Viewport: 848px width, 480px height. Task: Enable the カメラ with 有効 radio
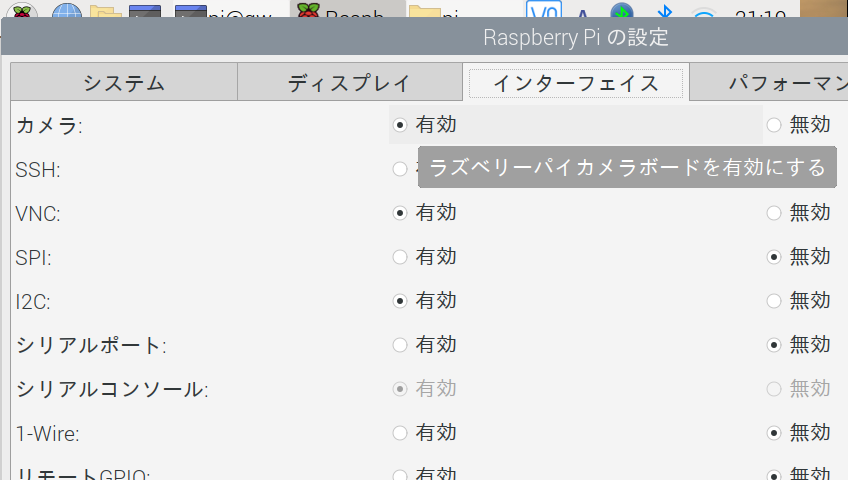coord(400,125)
